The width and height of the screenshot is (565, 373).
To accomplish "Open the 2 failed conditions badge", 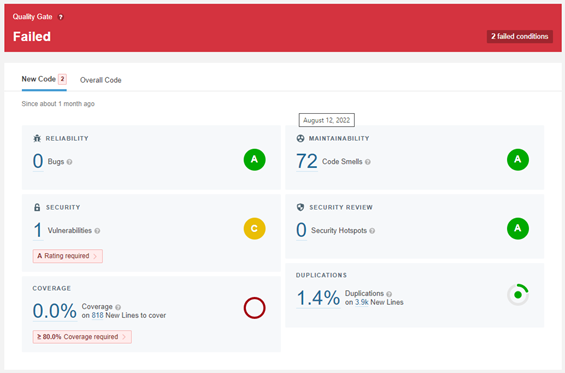I will pyautogui.click(x=520, y=36).
